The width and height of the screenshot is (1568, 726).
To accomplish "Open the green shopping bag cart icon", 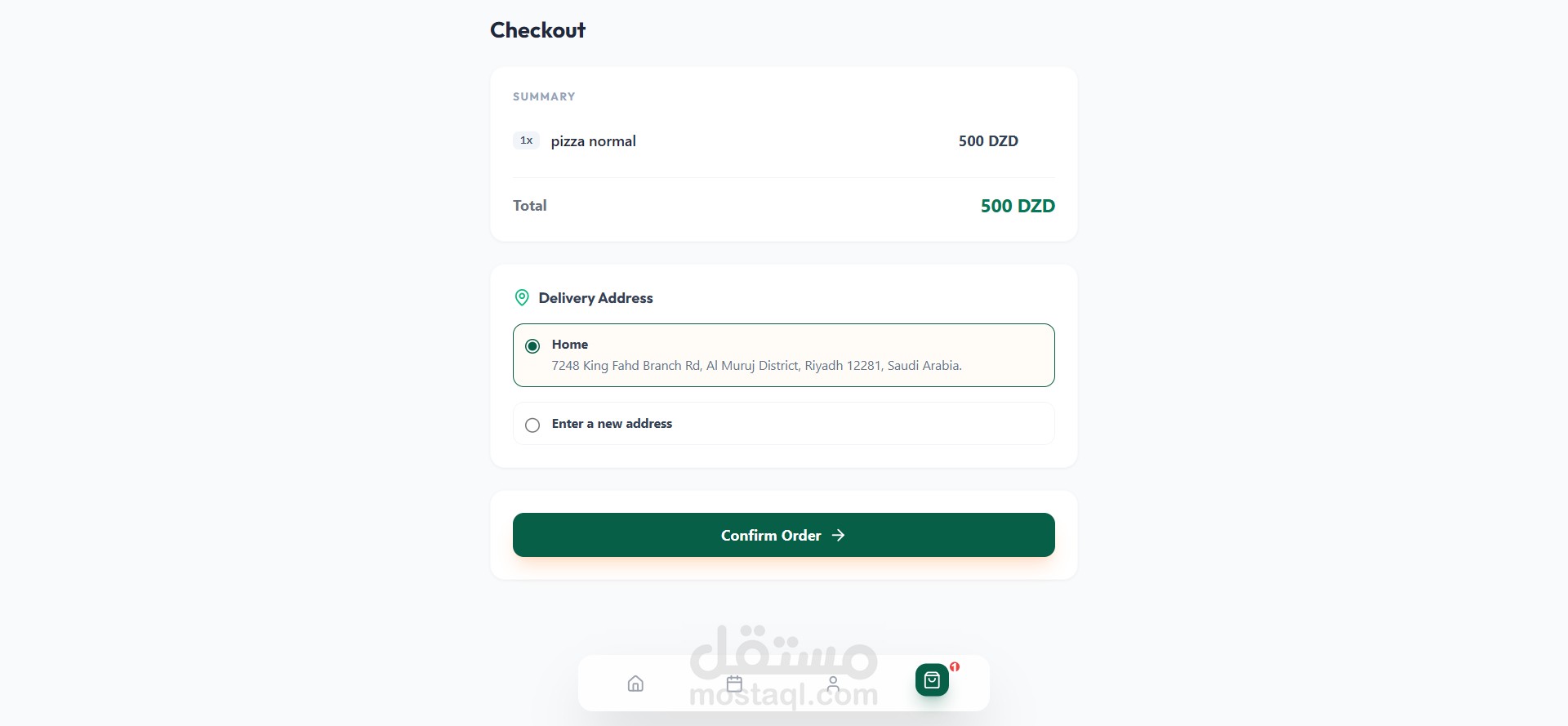I will click(x=932, y=680).
